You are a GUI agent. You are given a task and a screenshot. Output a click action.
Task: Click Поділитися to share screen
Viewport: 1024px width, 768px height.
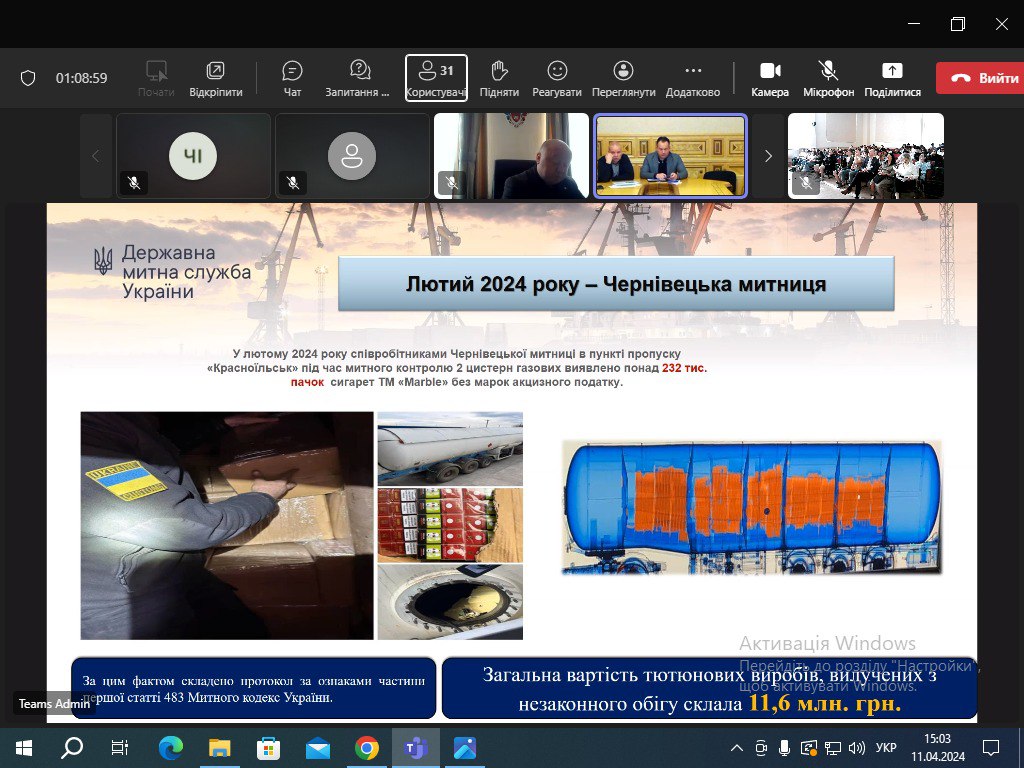(x=892, y=78)
